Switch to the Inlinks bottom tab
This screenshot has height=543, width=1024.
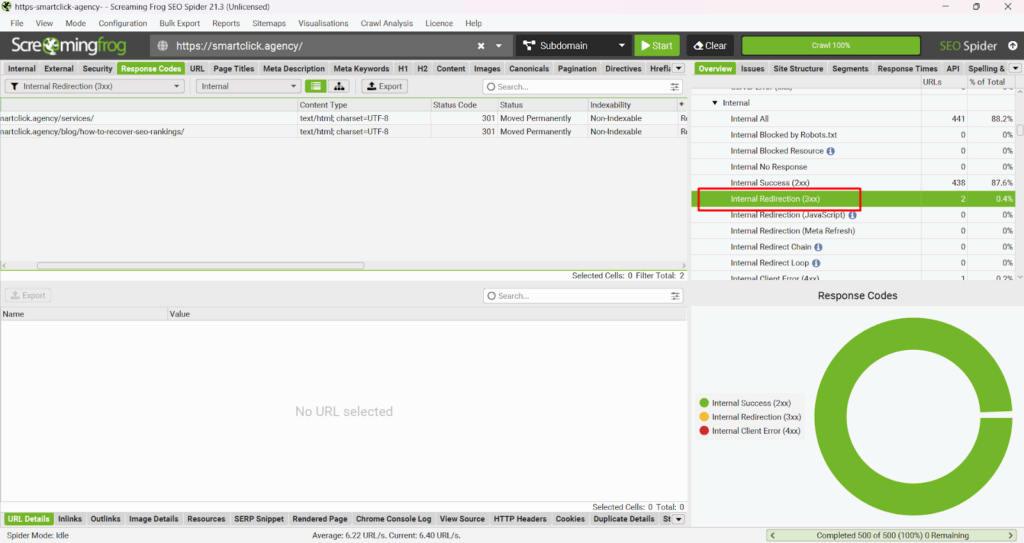(x=70, y=519)
